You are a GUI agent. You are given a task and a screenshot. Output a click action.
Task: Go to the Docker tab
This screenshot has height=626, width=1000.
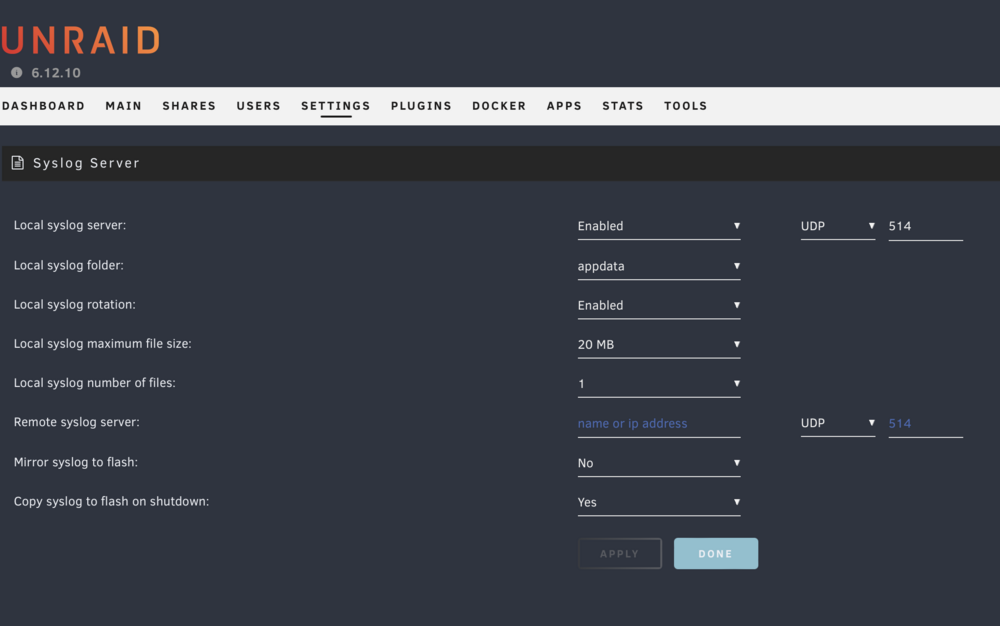coord(499,106)
